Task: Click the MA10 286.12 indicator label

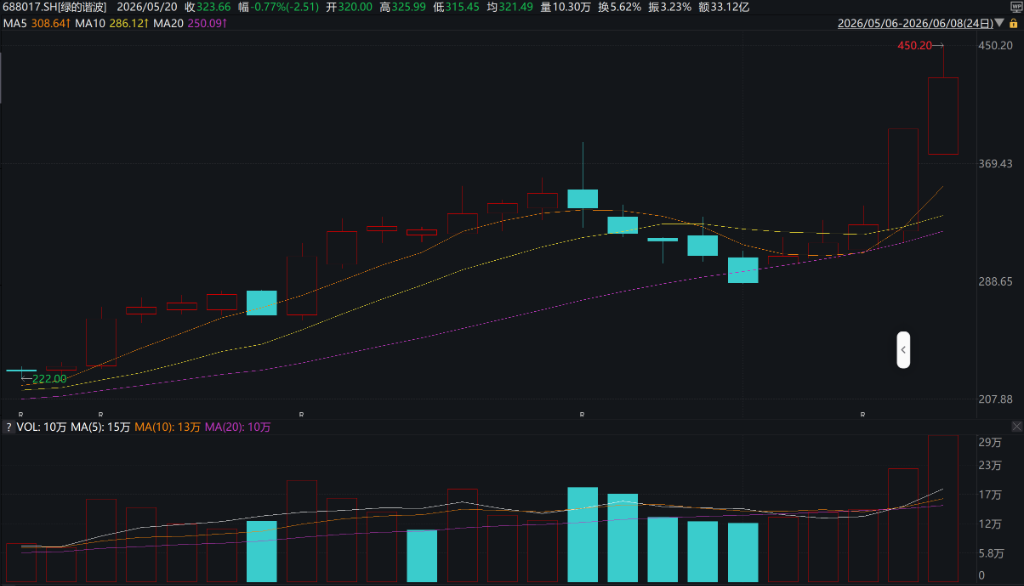Action: tap(112, 24)
